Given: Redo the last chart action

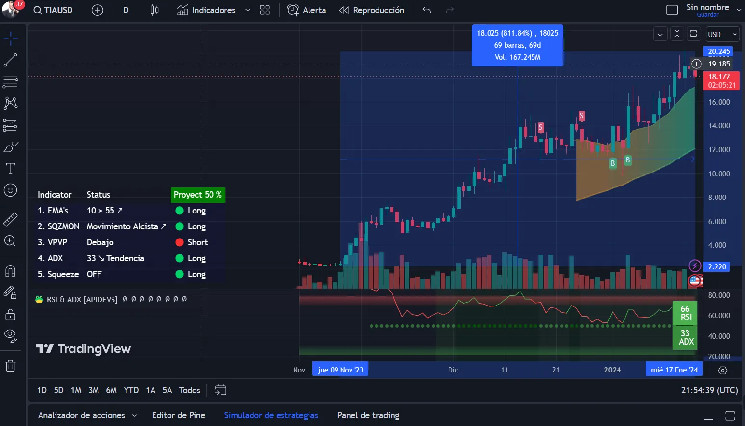Looking at the screenshot, I should [x=449, y=10].
